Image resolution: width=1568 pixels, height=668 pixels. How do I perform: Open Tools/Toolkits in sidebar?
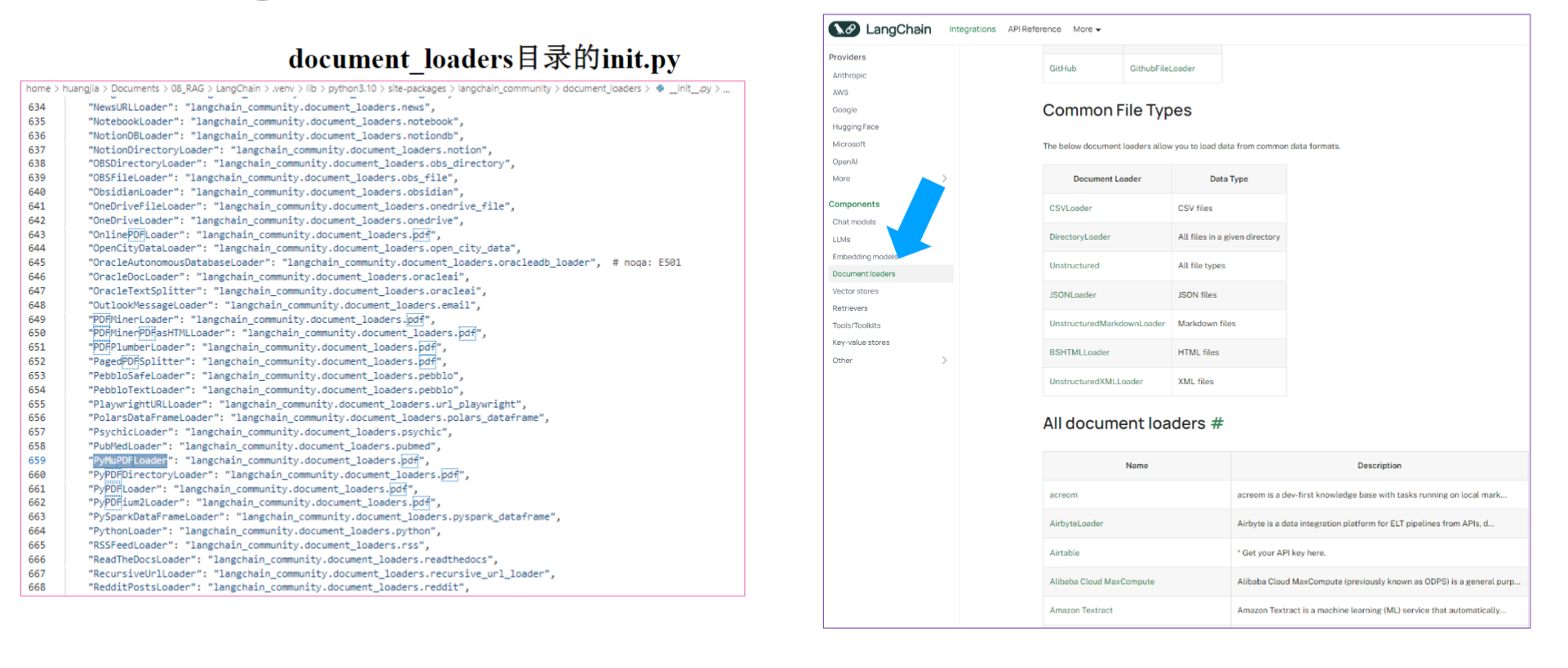[856, 325]
